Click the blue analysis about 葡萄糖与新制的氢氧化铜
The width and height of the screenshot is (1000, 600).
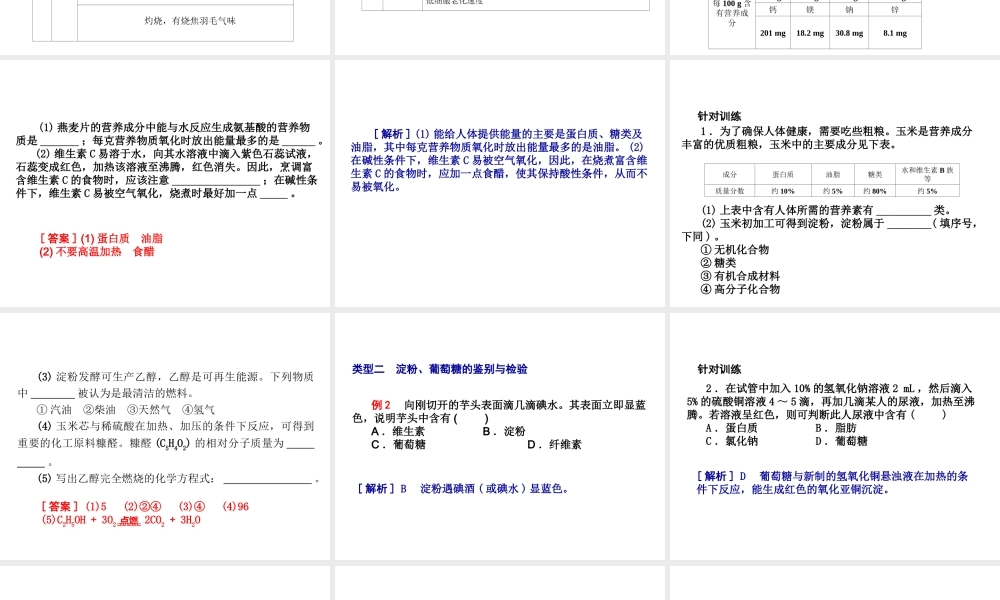pyautogui.click(x=832, y=483)
